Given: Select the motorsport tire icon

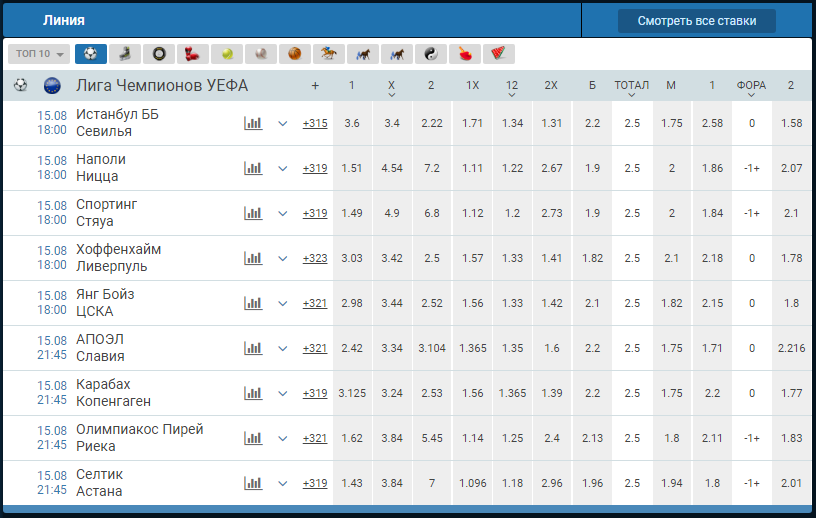Looking at the screenshot, I should click(x=159, y=54).
